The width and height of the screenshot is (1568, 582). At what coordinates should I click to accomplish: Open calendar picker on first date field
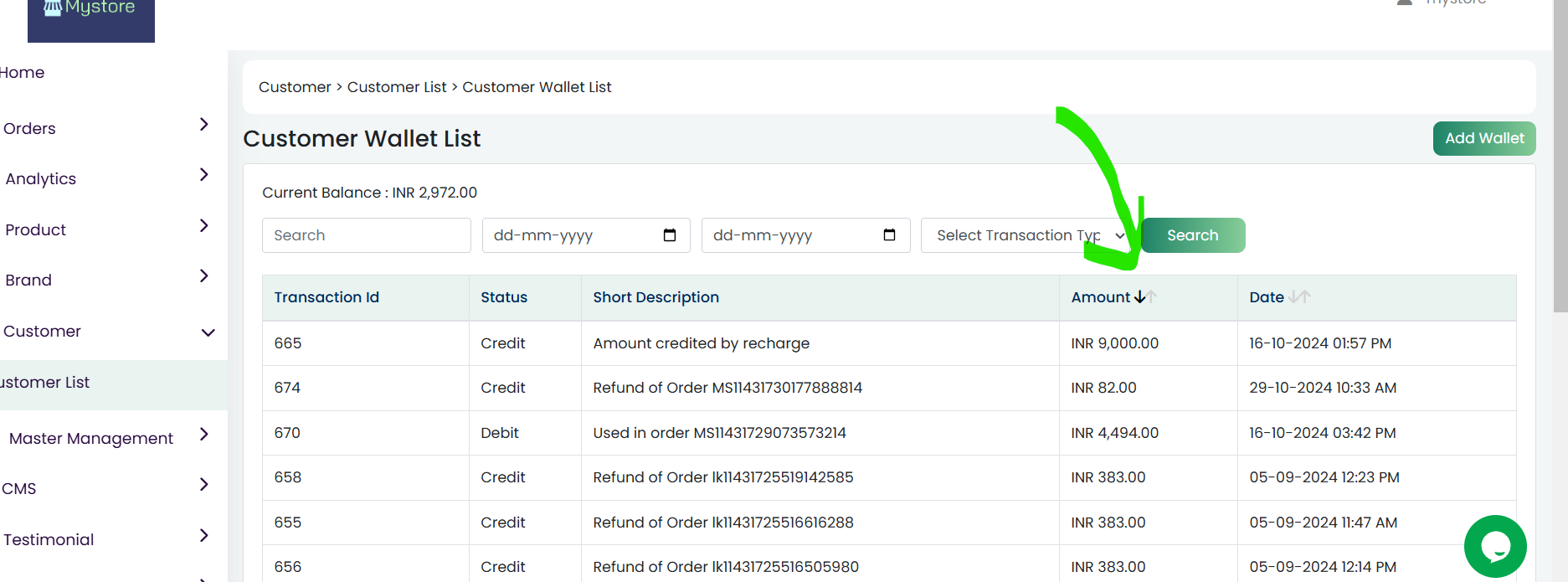(x=670, y=235)
